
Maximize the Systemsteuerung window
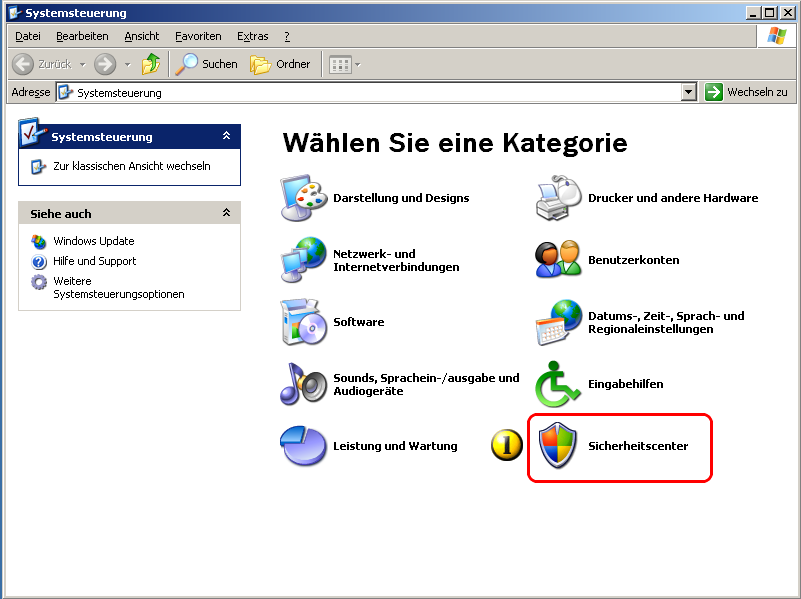click(770, 13)
